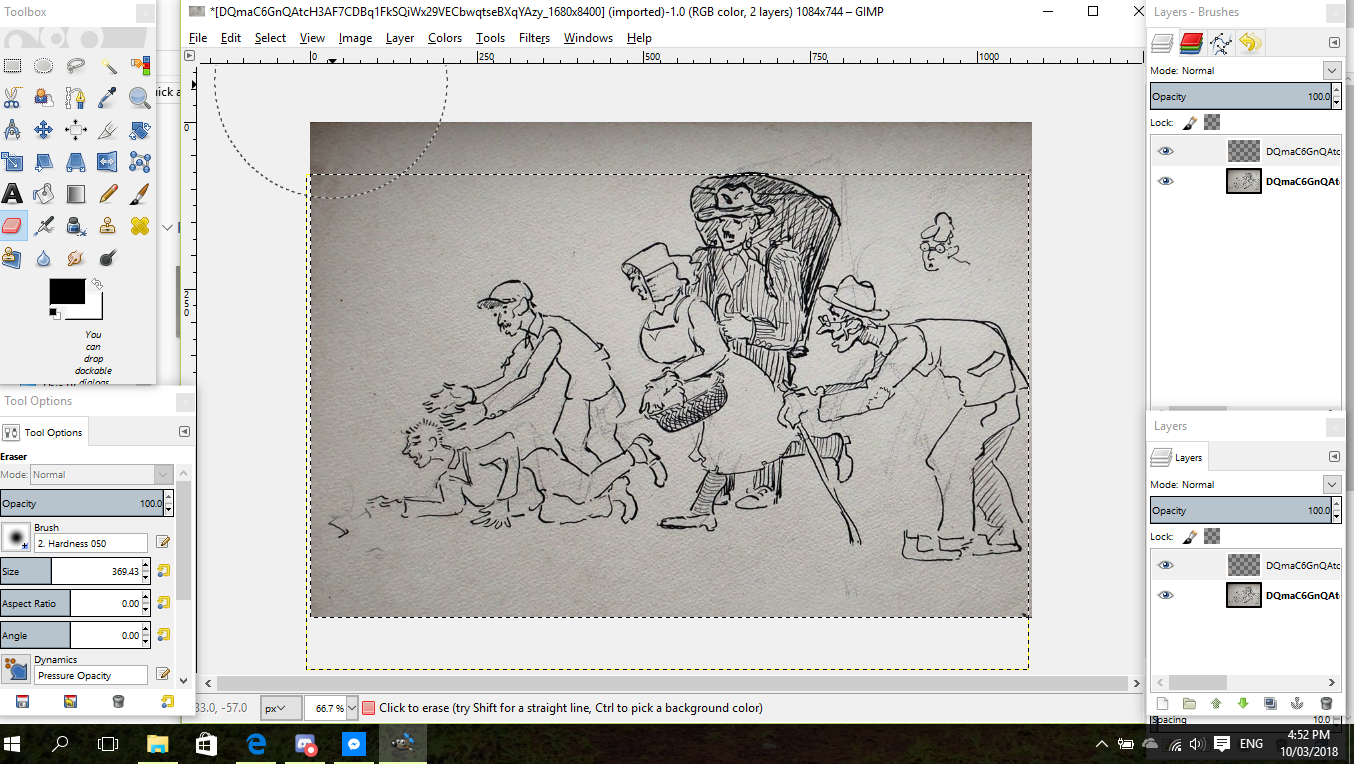Viewport: 1354px width, 764px height.
Task: Select the Shear tool
Action: pos(44,162)
